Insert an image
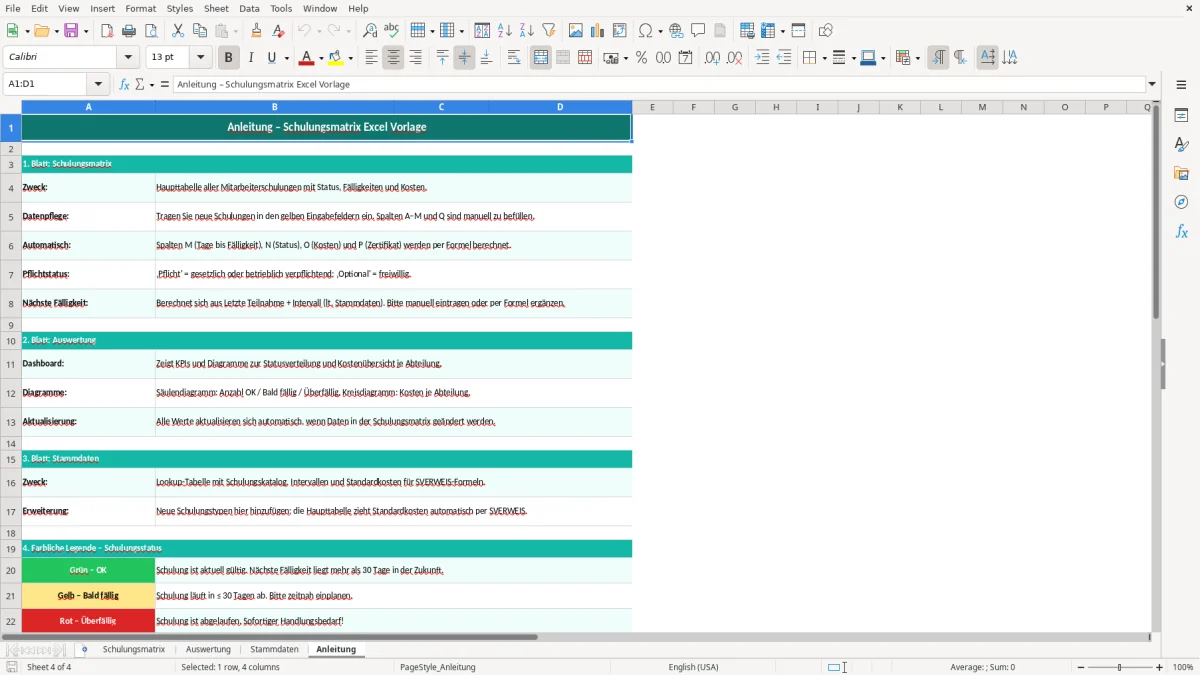 click(x=576, y=31)
